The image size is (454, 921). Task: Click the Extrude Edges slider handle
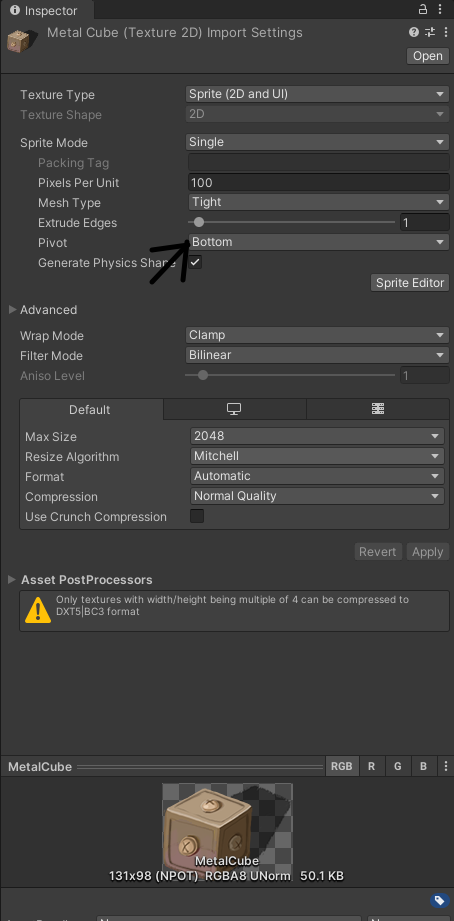pyautogui.click(x=199, y=222)
